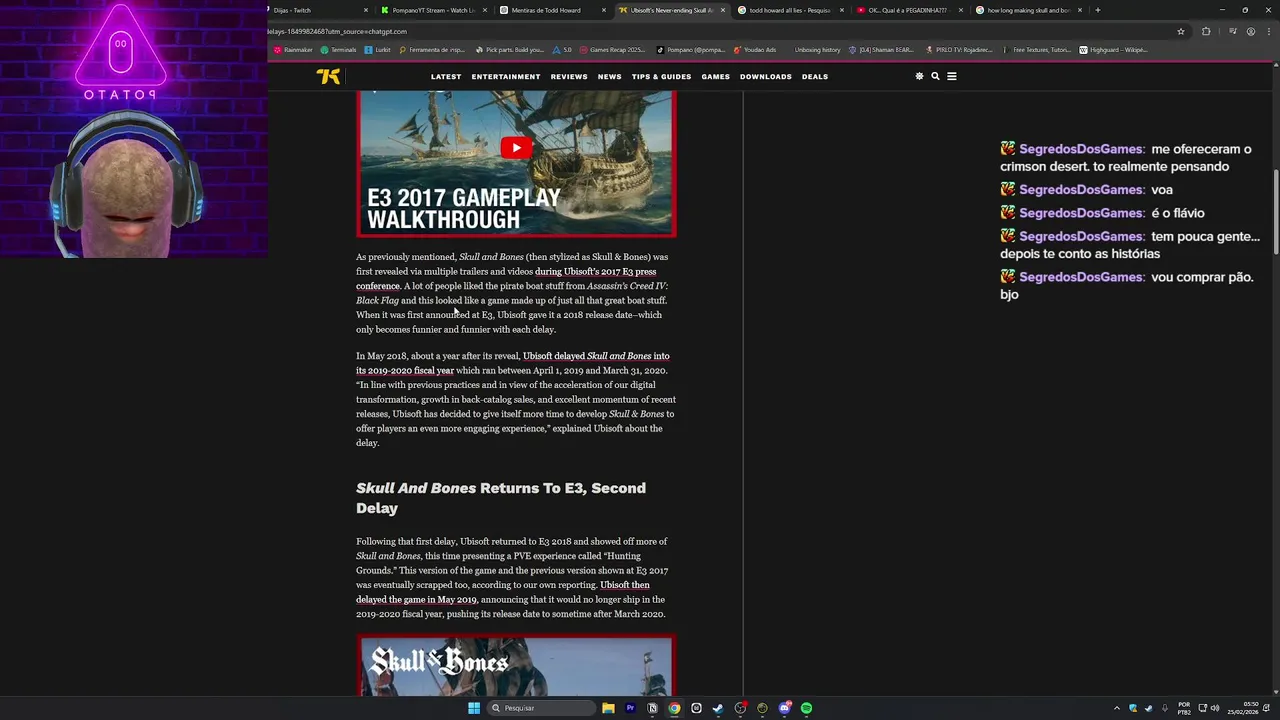The image size is (1280, 720).
Task: Open the Youdao Ads bookmark
Action: coord(755,50)
